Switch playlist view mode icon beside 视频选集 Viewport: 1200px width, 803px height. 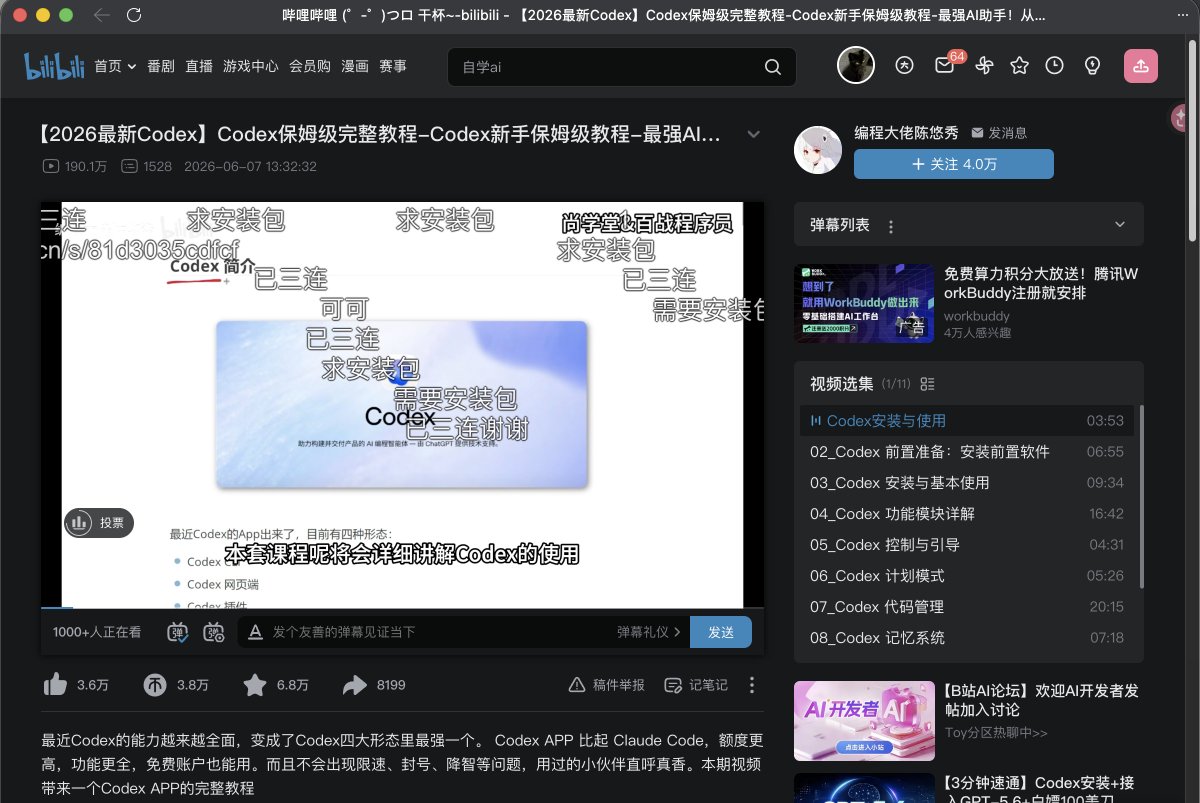pyautogui.click(x=927, y=384)
